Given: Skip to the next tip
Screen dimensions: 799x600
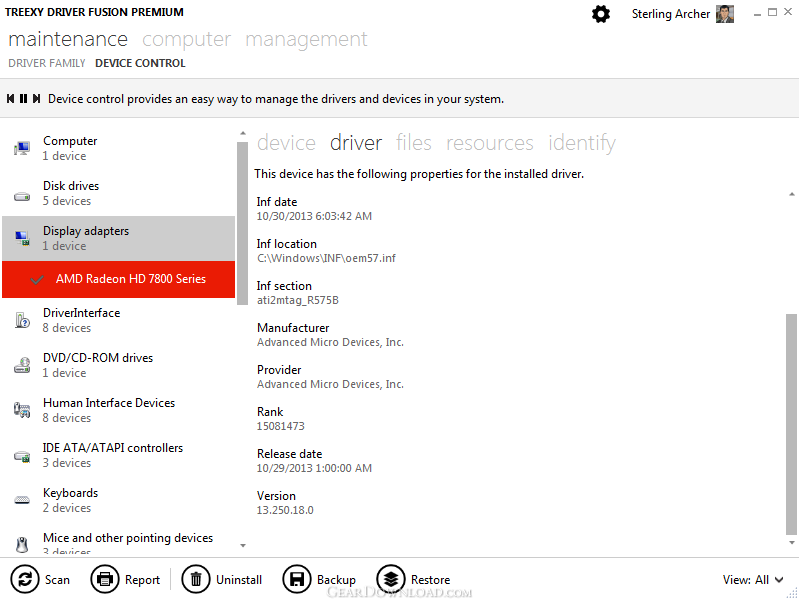Looking at the screenshot, I should click(36, 98).
